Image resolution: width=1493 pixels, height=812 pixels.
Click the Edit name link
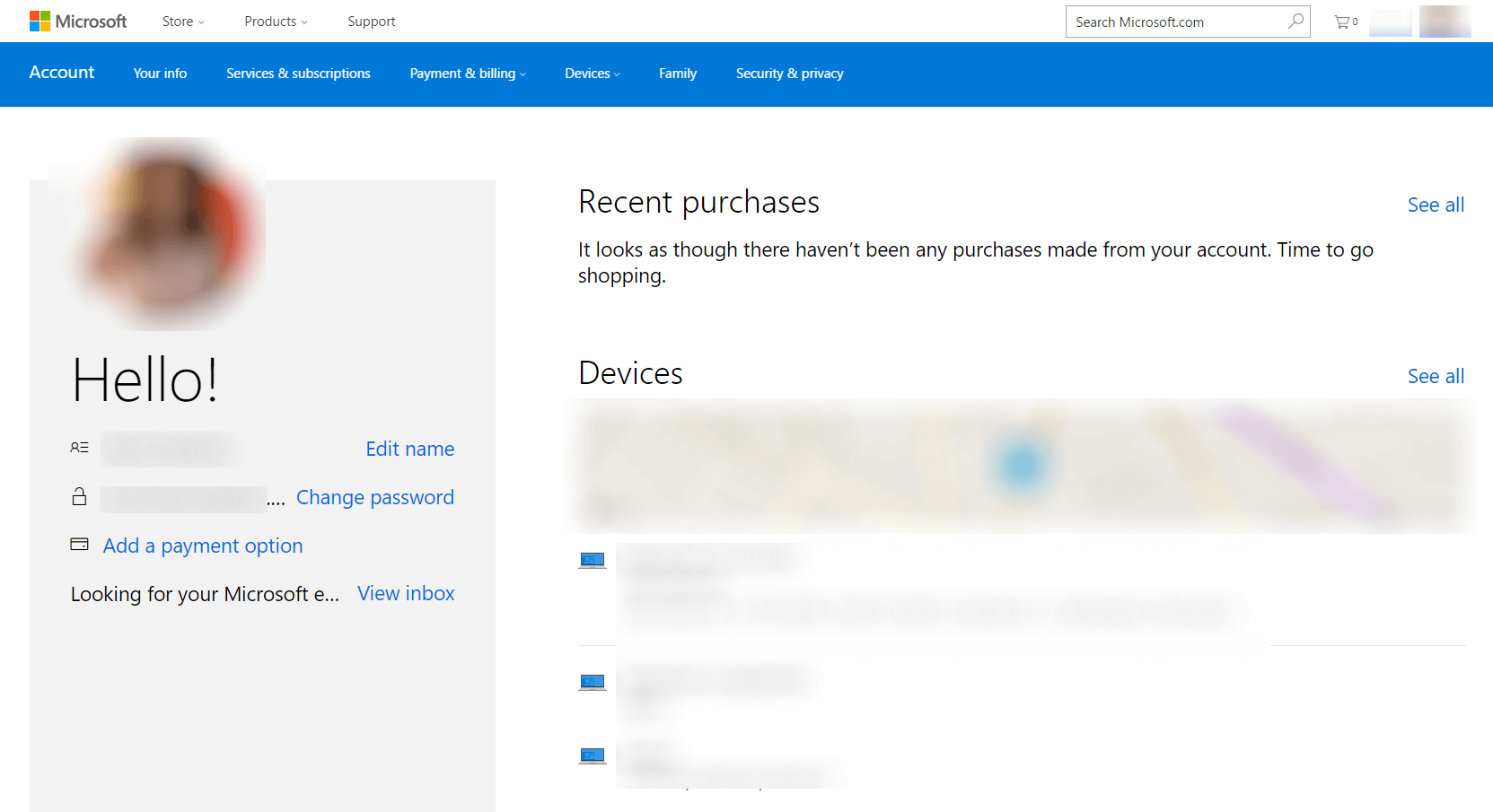tap(409, 449)
